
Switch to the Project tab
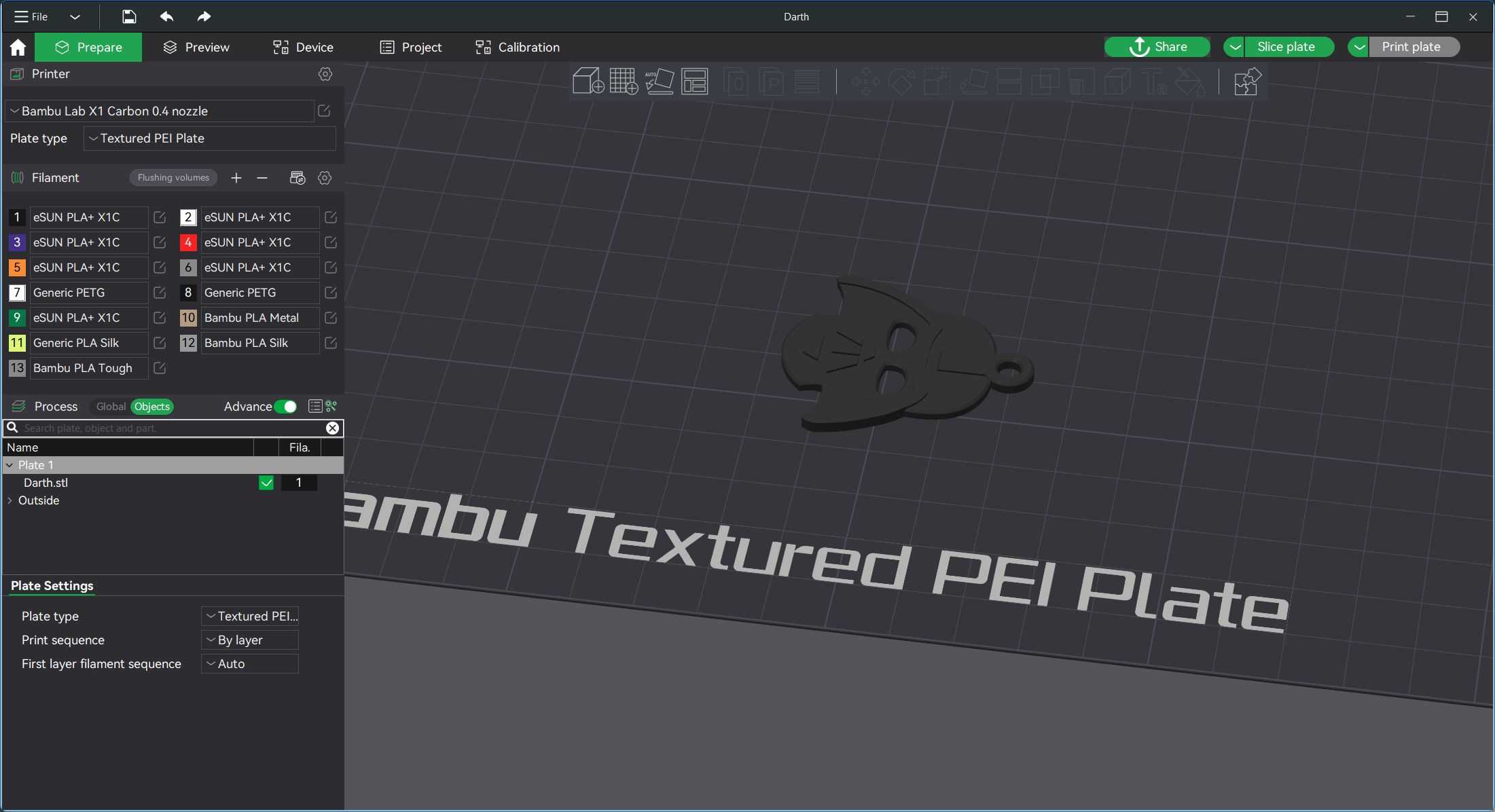click(x=410, y=47)
